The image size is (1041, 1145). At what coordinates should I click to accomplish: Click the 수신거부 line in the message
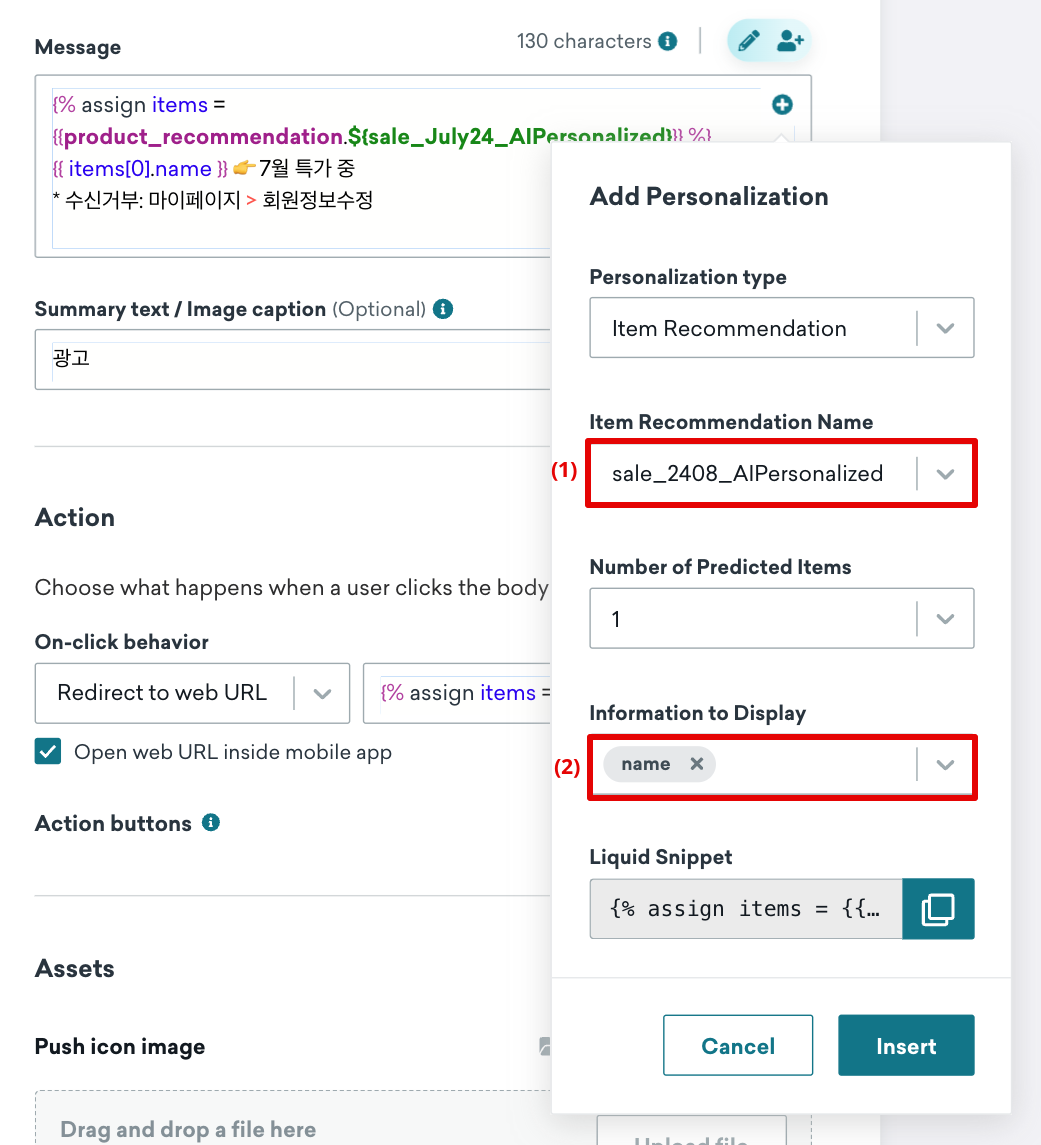[213, 200]
